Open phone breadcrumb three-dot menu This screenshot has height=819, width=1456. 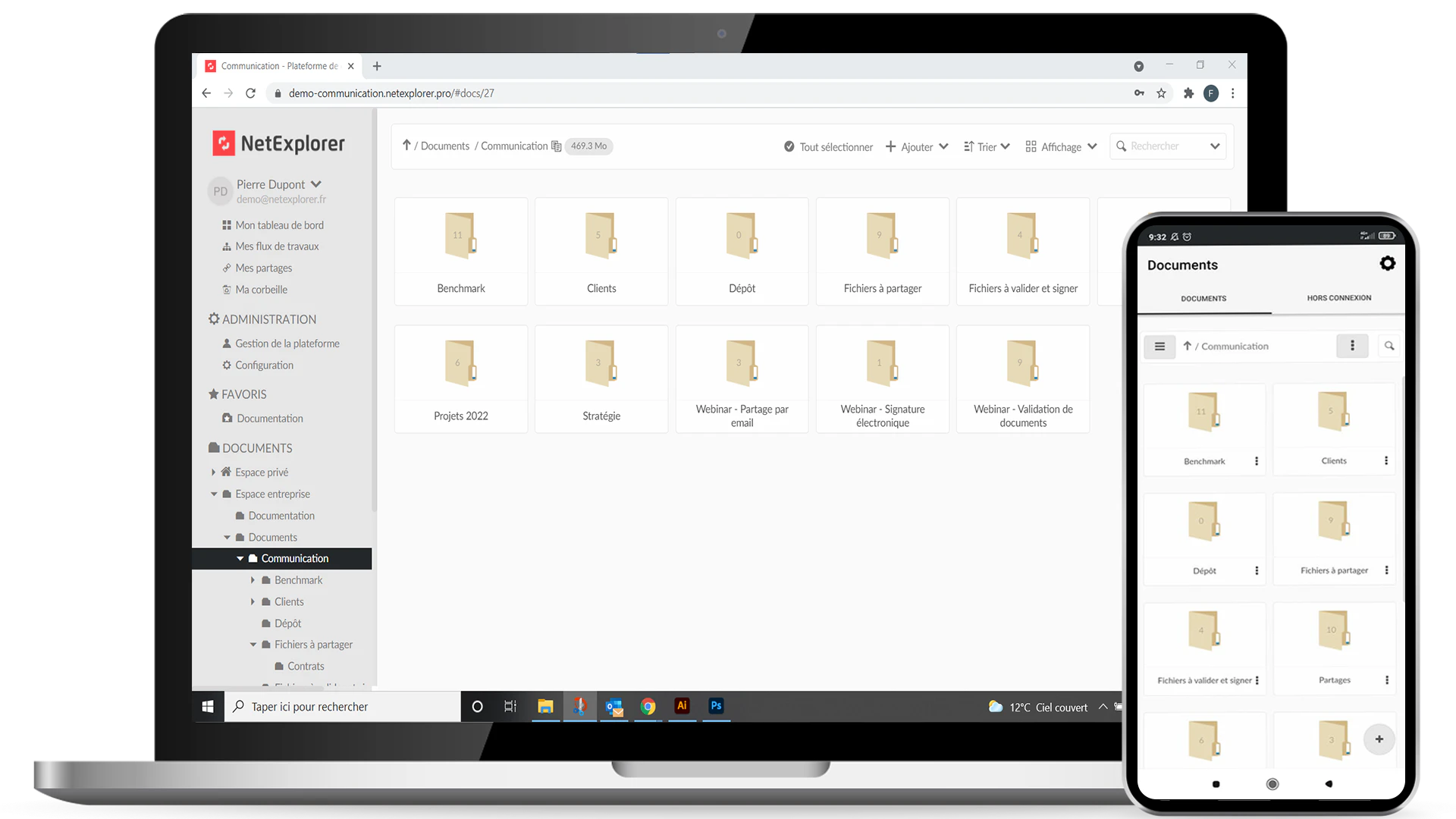(x=1352, y=346)
